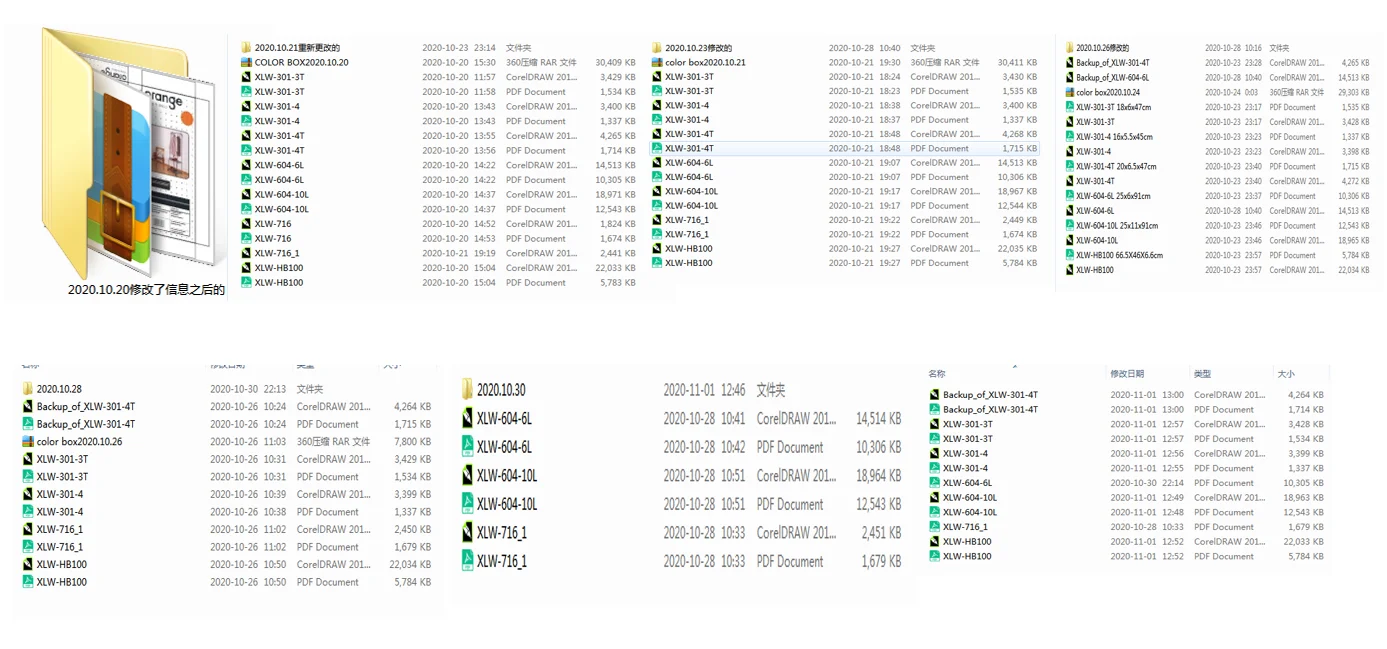Click PDF icon of highlighted XLW-301-4T 1,715 KB row

[657, 148]
